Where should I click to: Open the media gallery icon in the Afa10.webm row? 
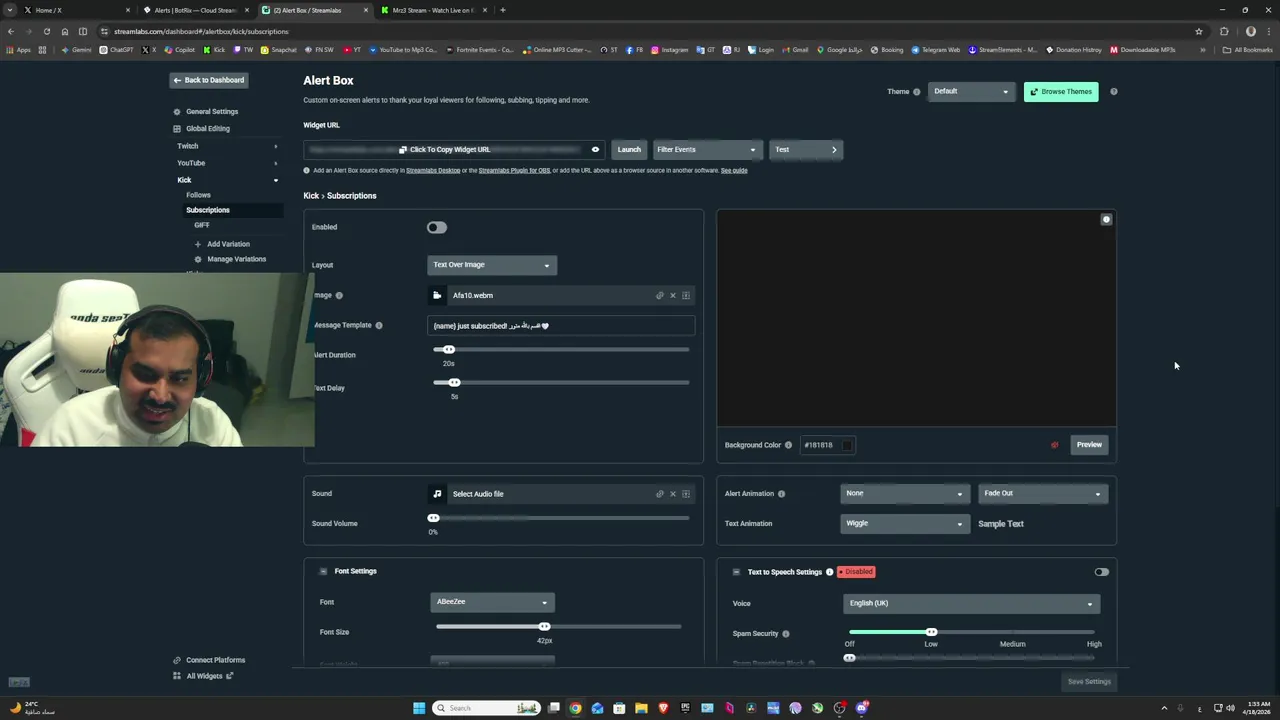pos(686,295)
